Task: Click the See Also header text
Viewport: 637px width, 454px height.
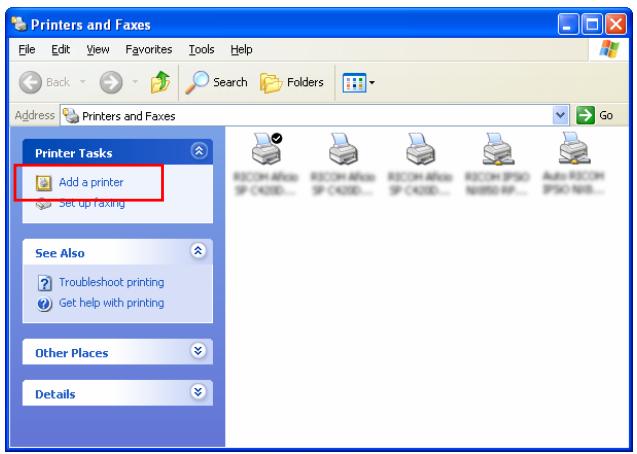Action: point(60,253)
